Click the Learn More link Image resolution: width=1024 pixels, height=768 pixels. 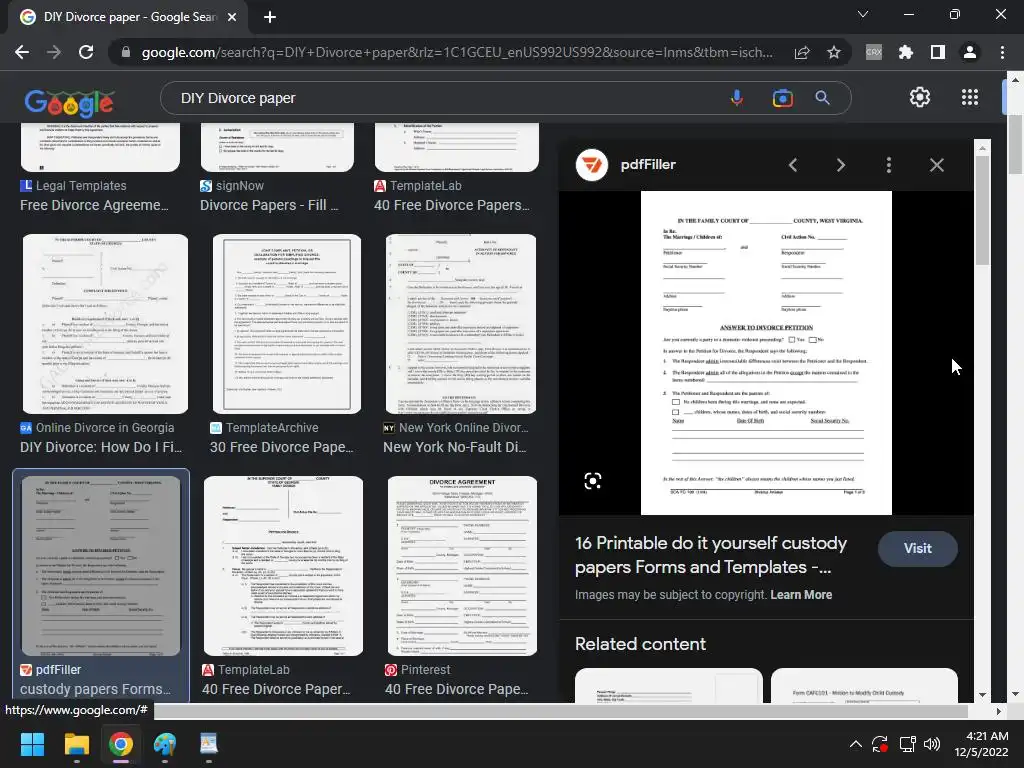(801, 595)
